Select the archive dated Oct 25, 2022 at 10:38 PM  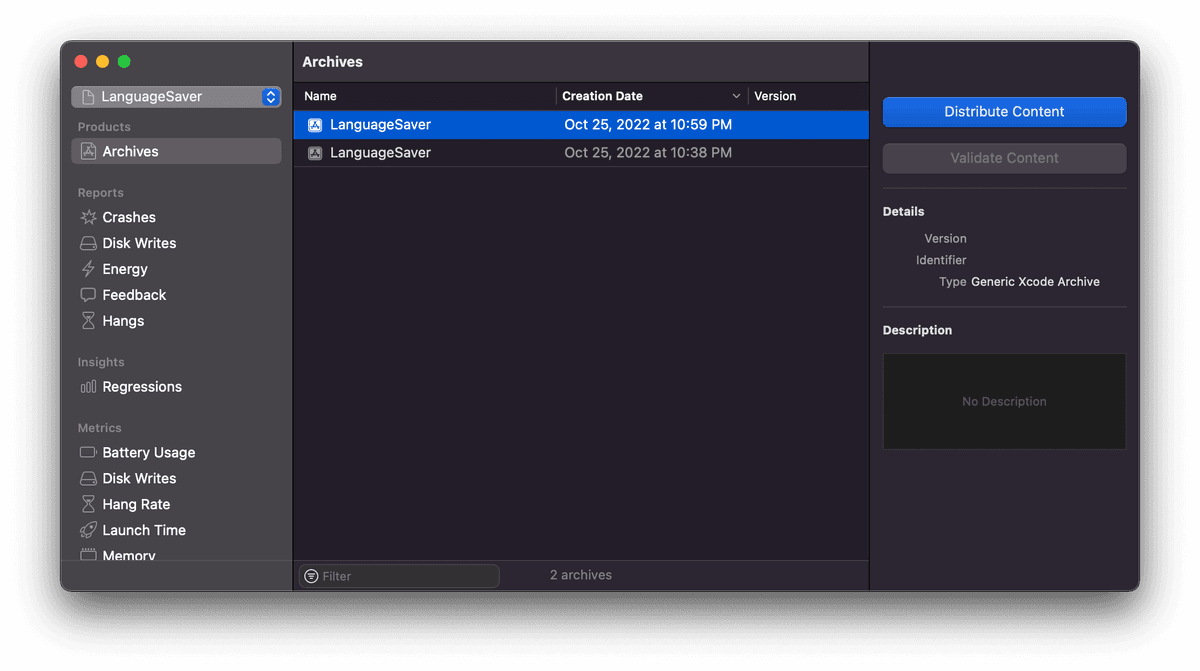tap(581, 153)
